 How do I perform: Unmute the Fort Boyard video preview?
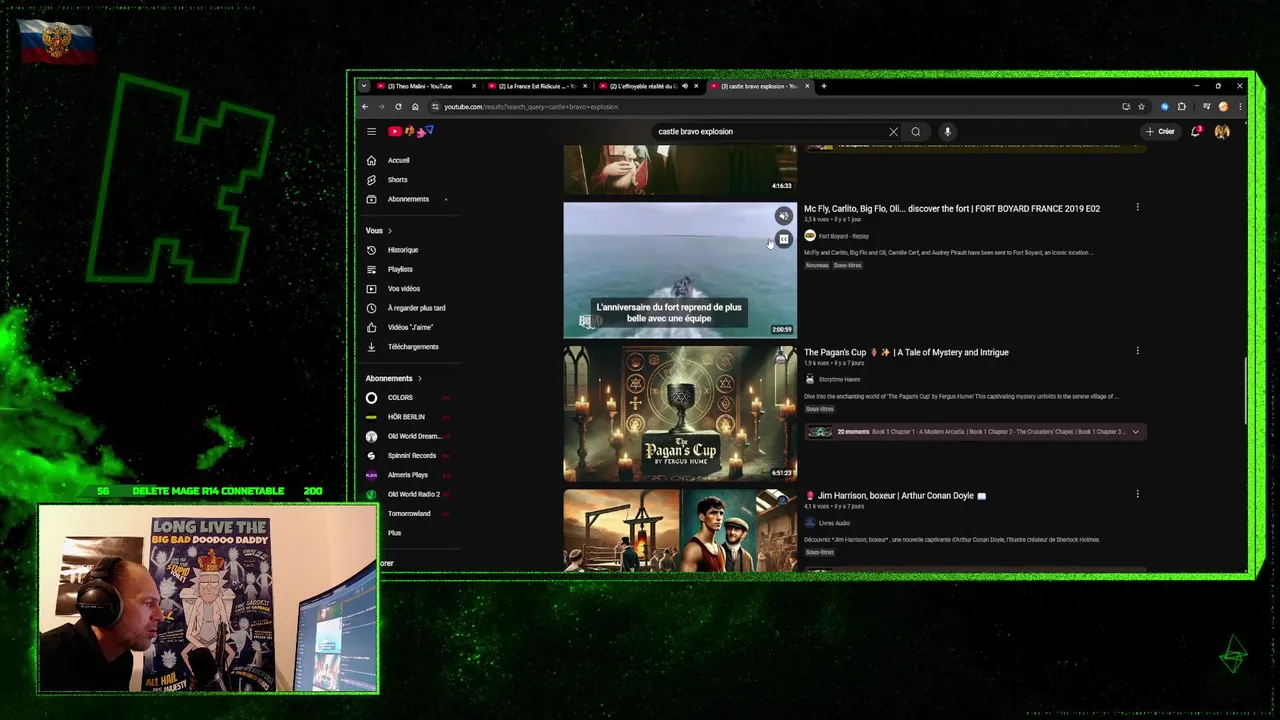(x=784, y=216)
